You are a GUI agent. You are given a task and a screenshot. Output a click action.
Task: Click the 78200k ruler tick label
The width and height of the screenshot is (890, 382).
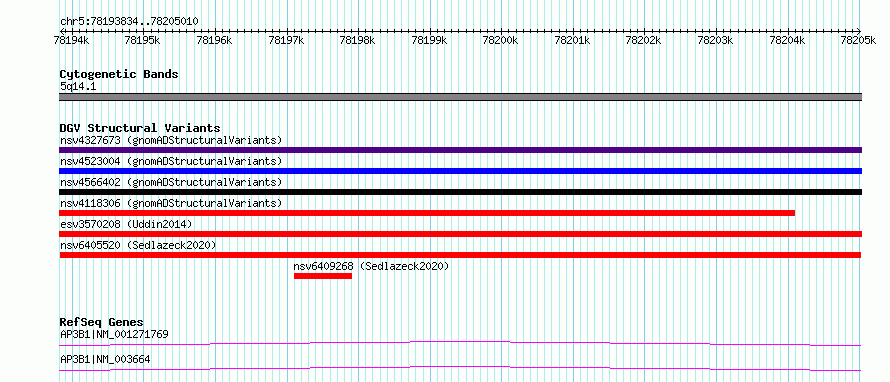(x=500, y=40)
